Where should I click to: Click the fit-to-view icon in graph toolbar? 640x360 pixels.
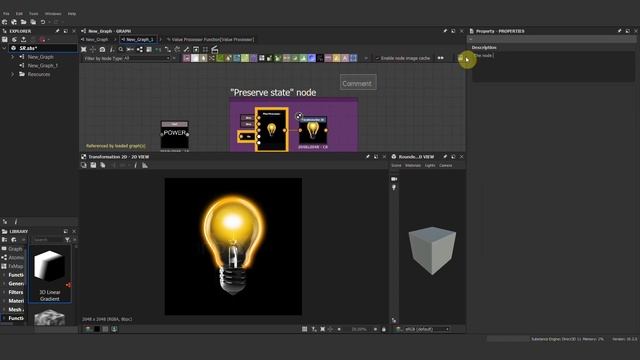click(84, 49)
